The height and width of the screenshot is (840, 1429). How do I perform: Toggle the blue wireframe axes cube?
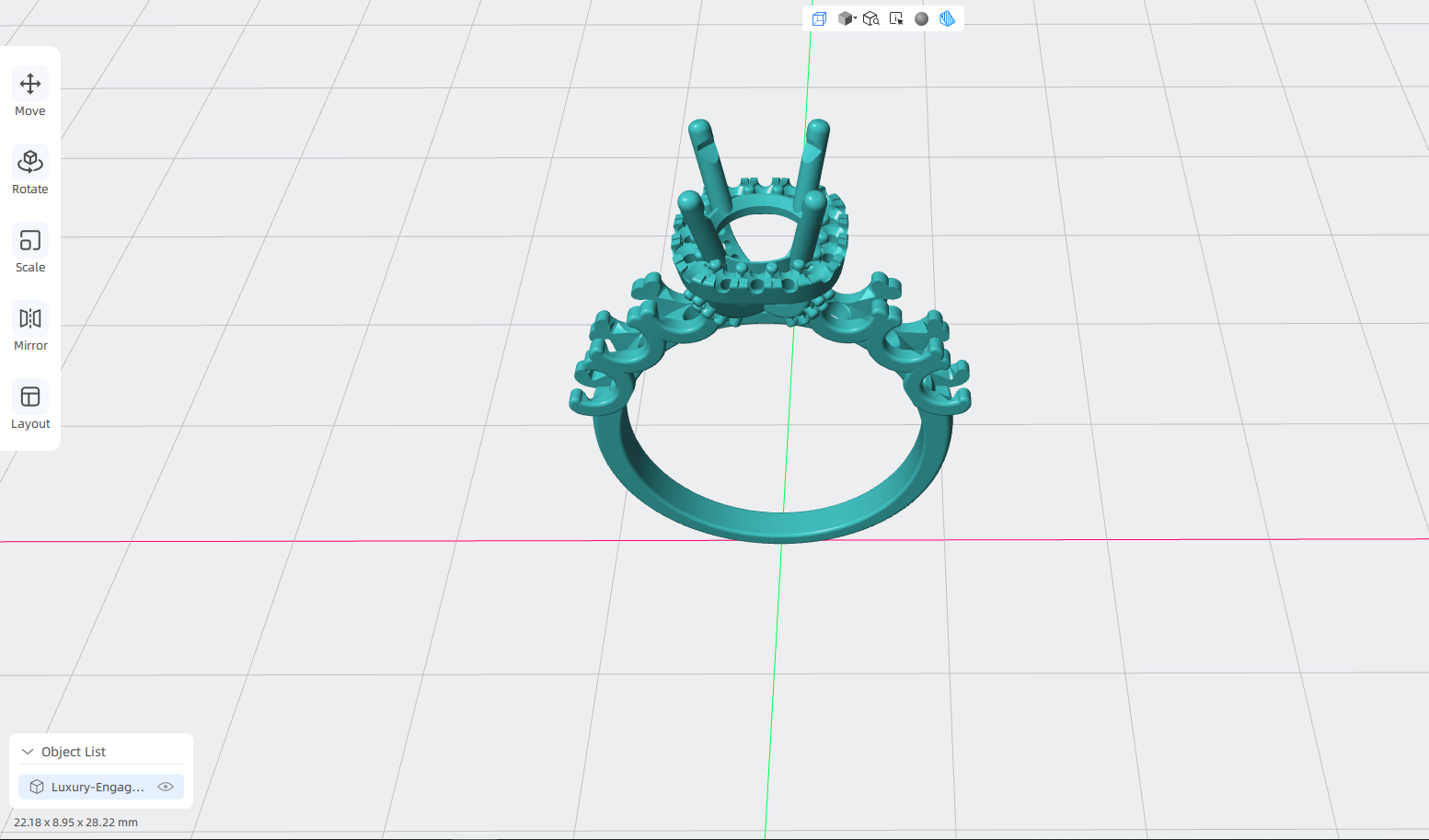(x=819, y=18)
